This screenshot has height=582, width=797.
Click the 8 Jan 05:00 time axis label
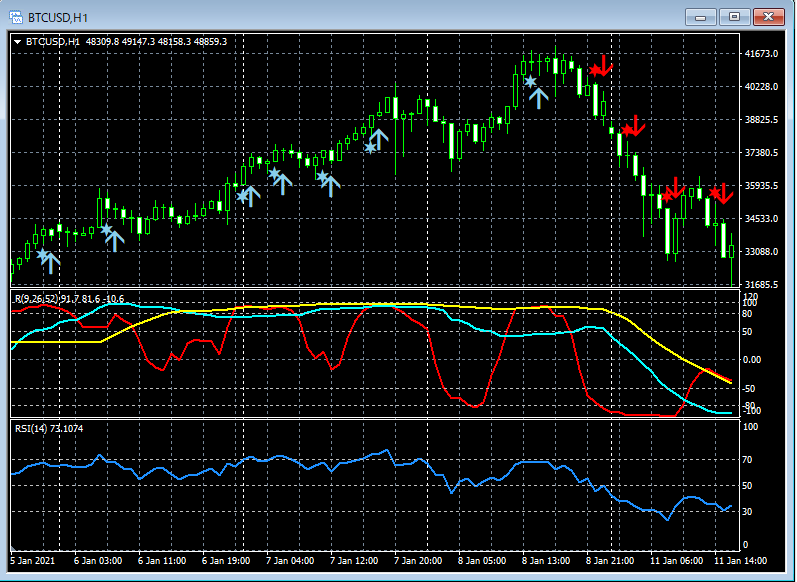pos(482,561)
